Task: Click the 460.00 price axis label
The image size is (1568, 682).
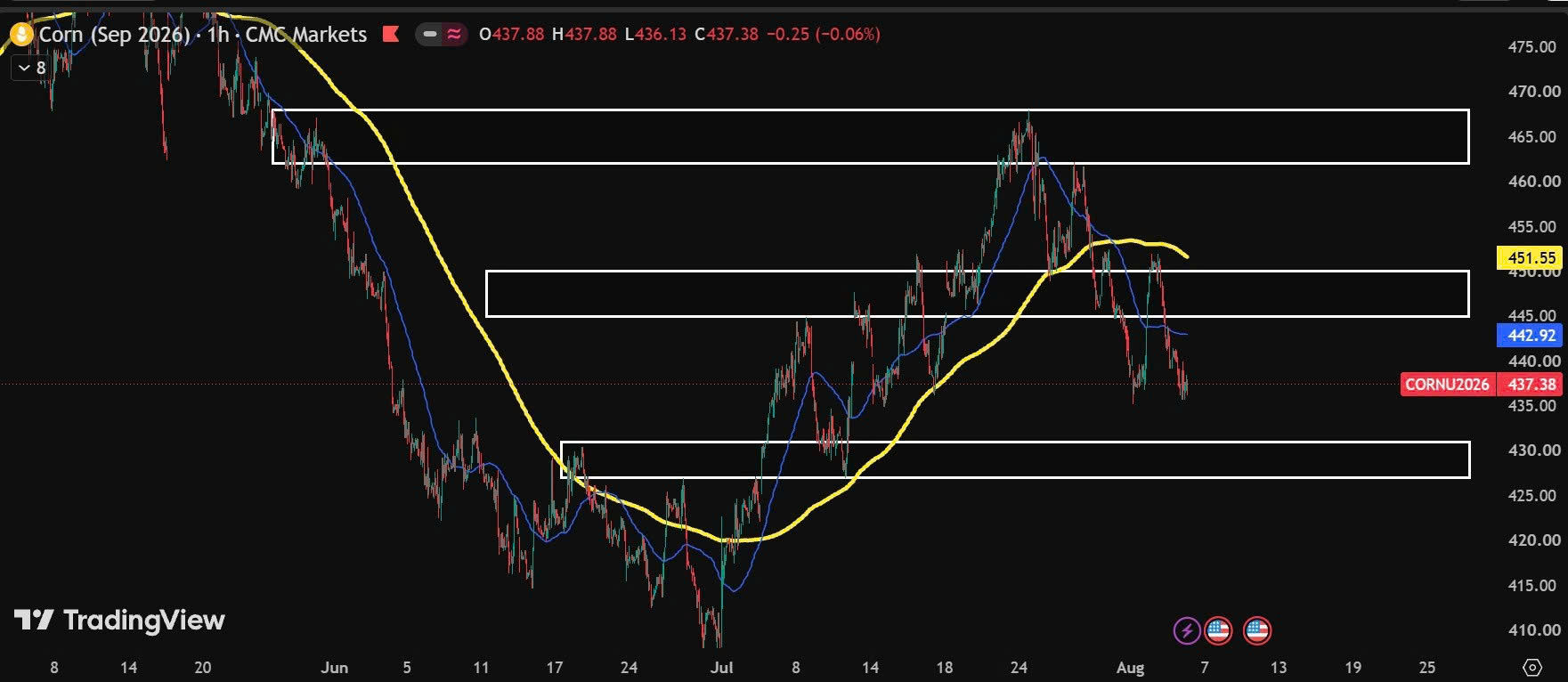Action: pyautogui.click(x=1533, y=182)
